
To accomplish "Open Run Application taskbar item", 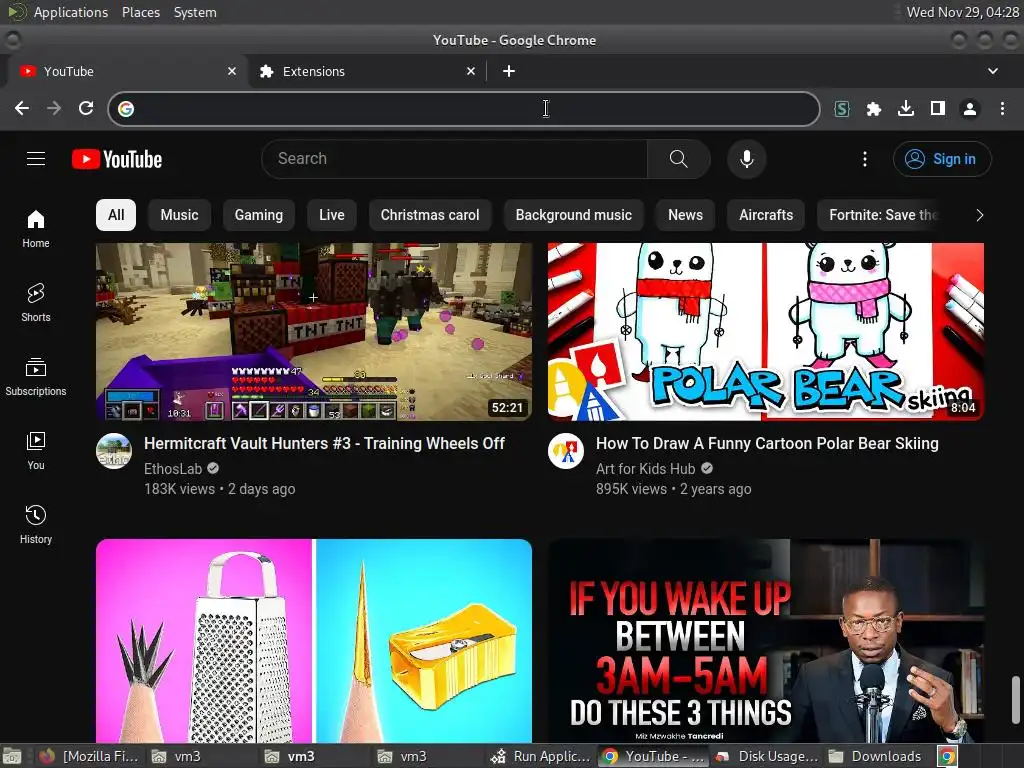I will (541, 756).
